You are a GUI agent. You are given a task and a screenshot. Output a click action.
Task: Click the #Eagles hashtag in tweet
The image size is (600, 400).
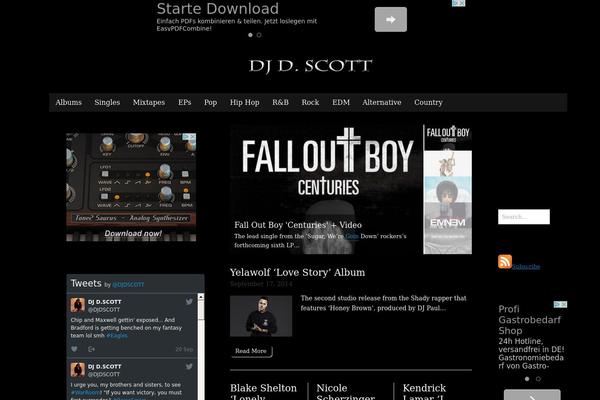tap(117, 336)
